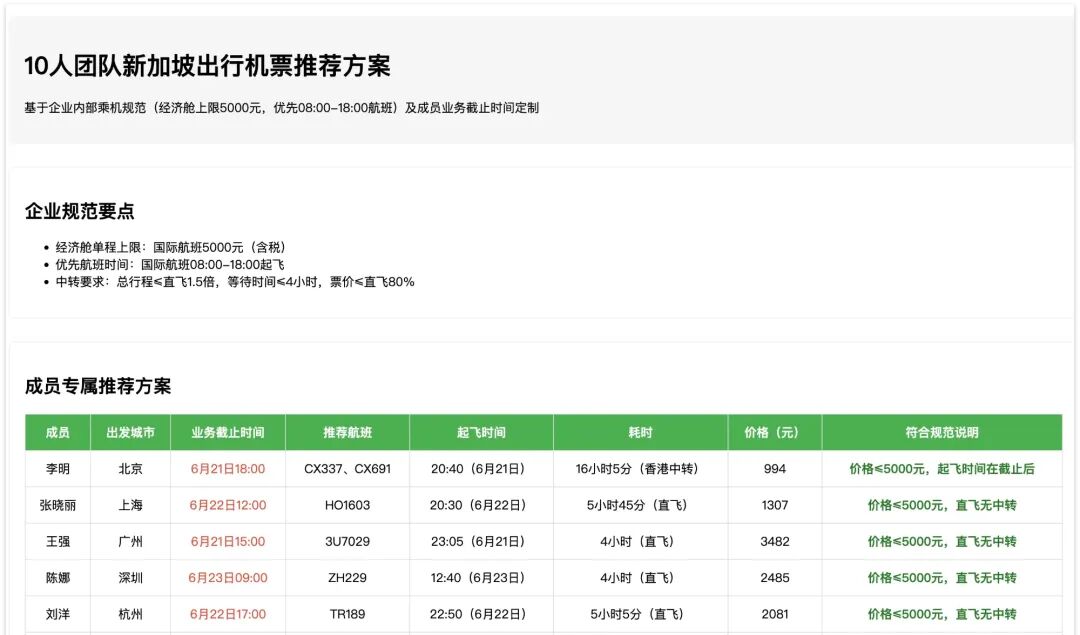Click departure time 20:30（6月22日）
1080x635 pixels.
[481, 506]
